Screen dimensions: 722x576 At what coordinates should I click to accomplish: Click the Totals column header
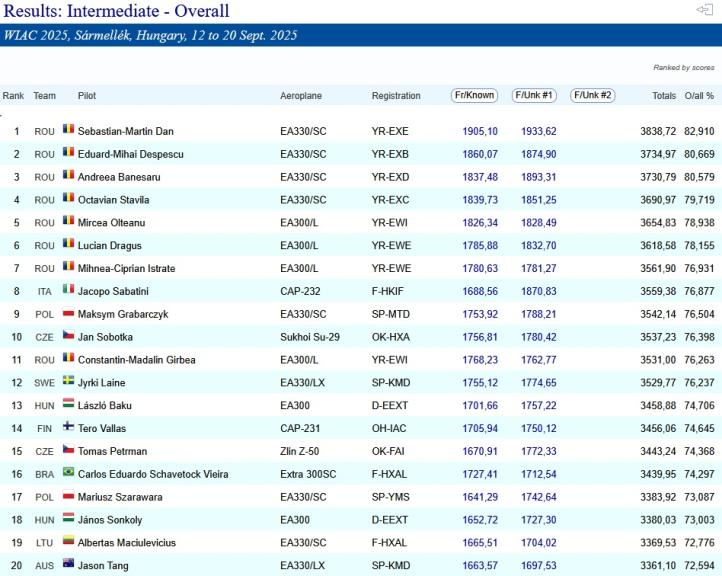click(x=663, y=96)
